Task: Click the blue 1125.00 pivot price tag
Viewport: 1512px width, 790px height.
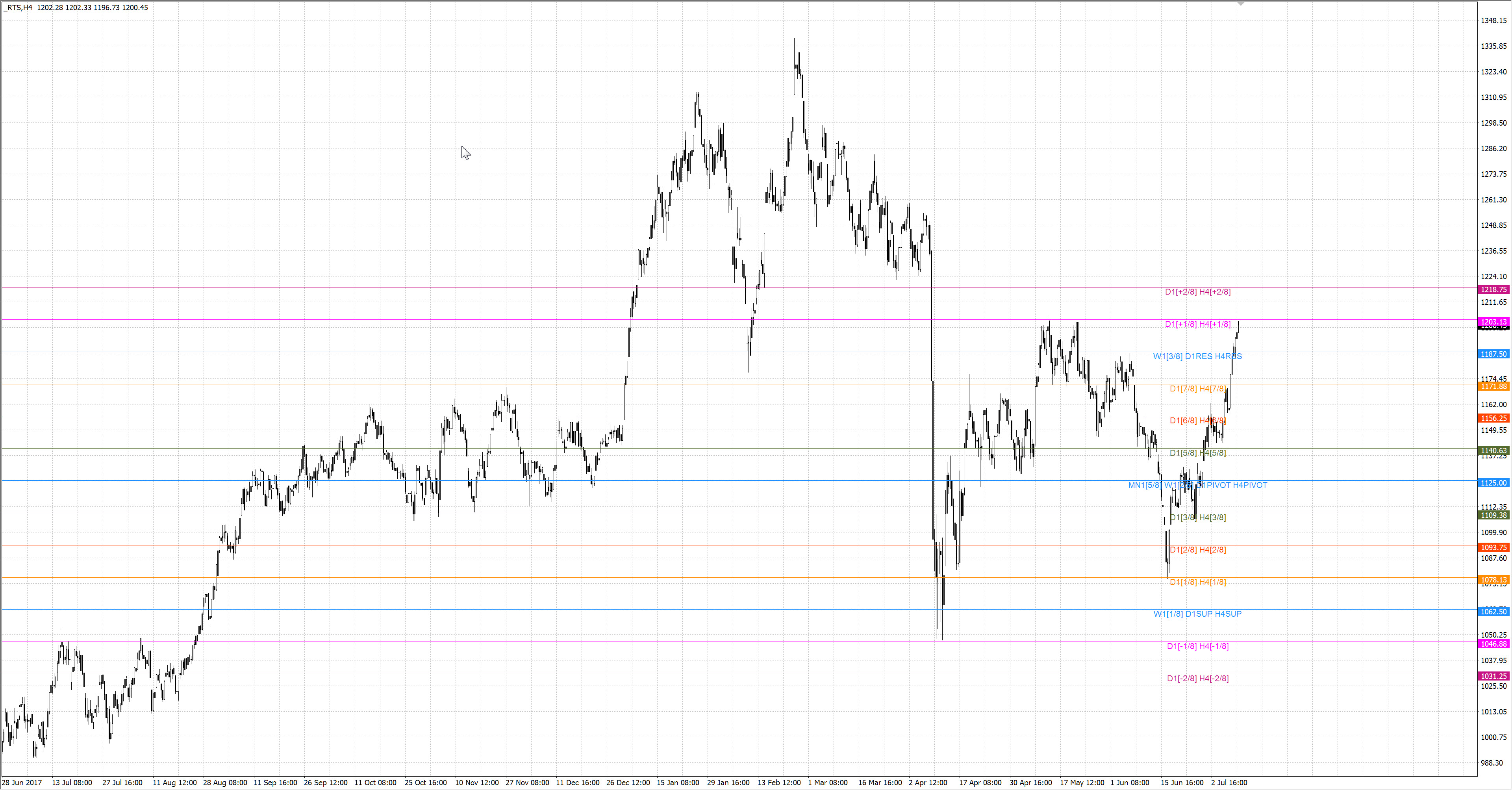Action: (x=1493, y=483)
